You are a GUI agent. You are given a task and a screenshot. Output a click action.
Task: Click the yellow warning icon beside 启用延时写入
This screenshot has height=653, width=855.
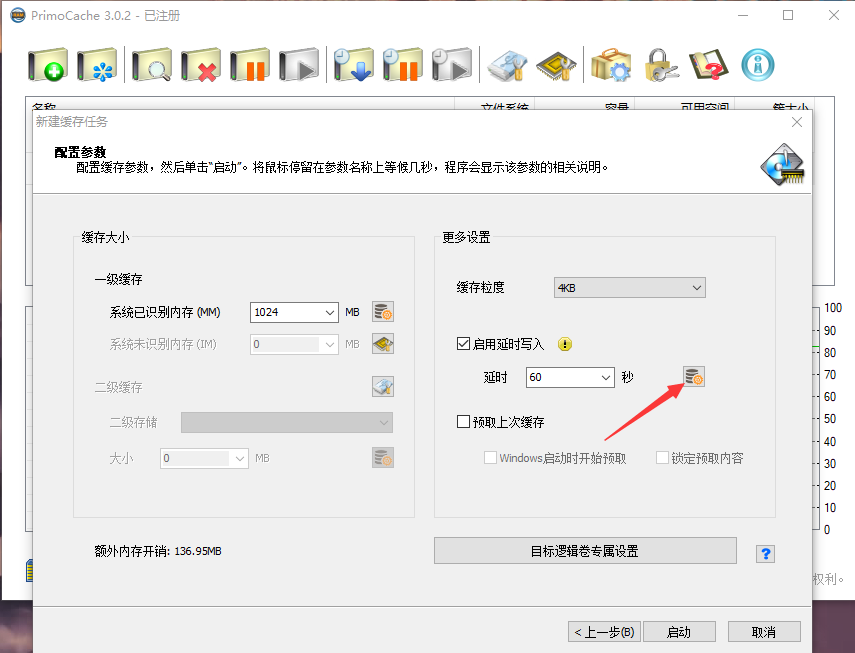pos(565,344)
